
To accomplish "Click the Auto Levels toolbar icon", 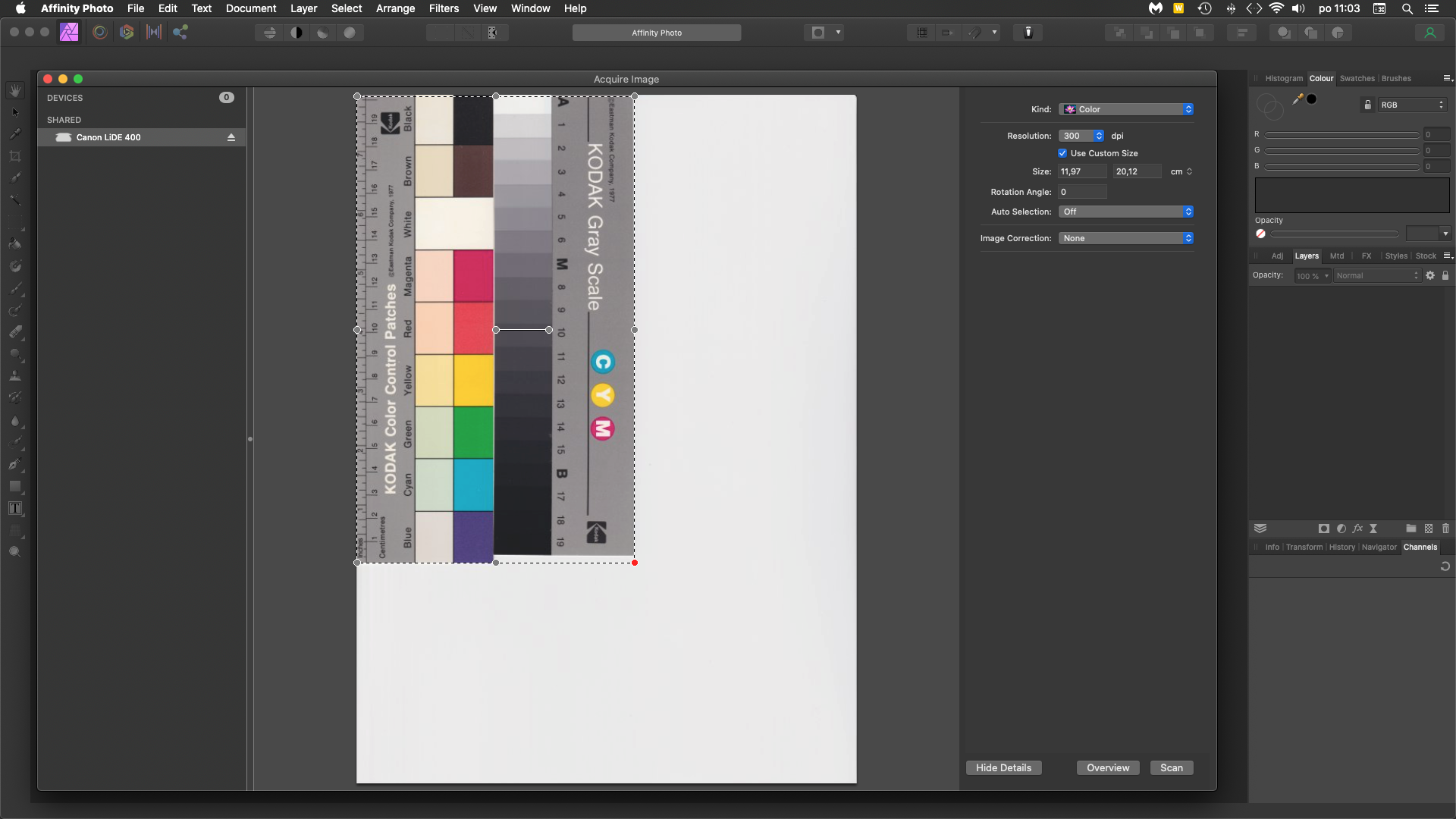I will coord(269,33).
